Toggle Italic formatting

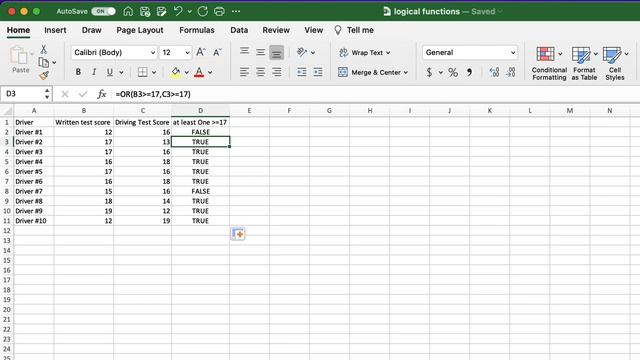(94, 72)
